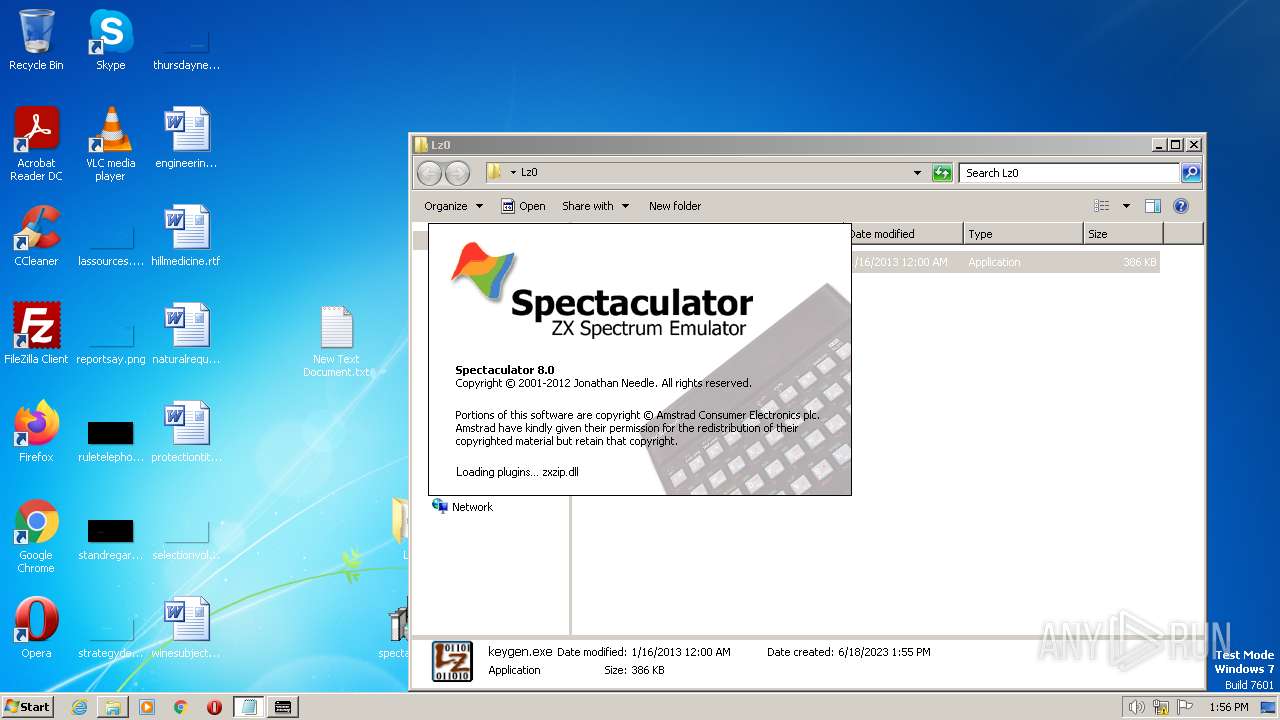
Task: Open the Windows Start menu
Action: click(x=28, y=707)
